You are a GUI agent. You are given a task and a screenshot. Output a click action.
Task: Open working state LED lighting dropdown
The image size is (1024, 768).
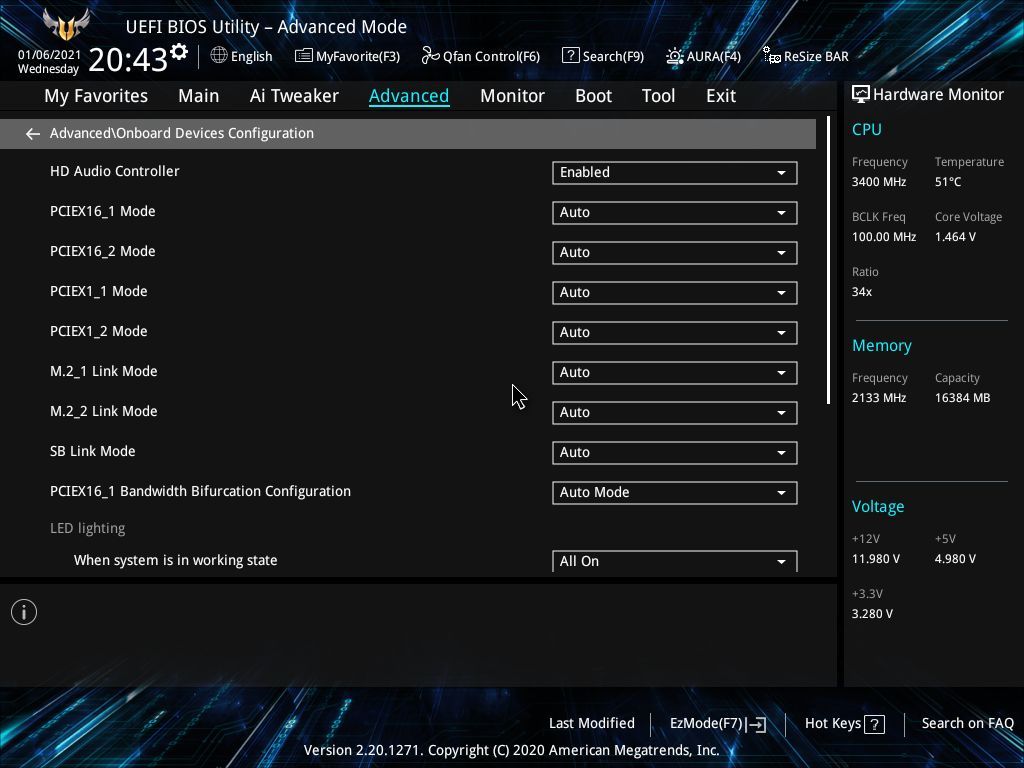point(674,561)
